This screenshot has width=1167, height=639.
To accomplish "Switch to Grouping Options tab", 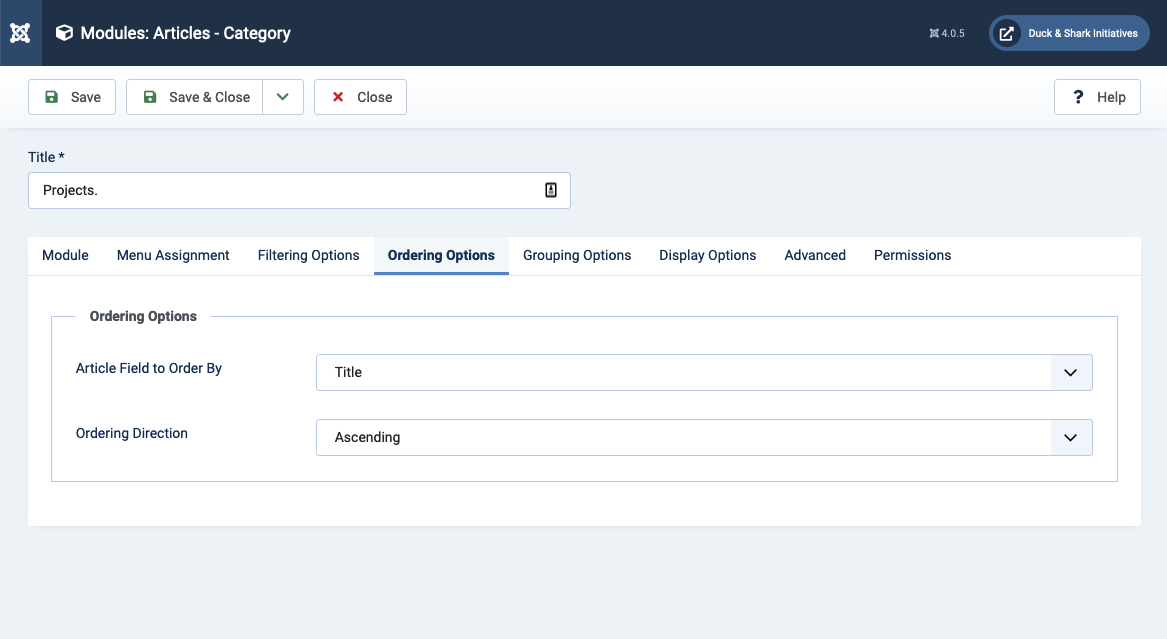I will coord(577,255).
